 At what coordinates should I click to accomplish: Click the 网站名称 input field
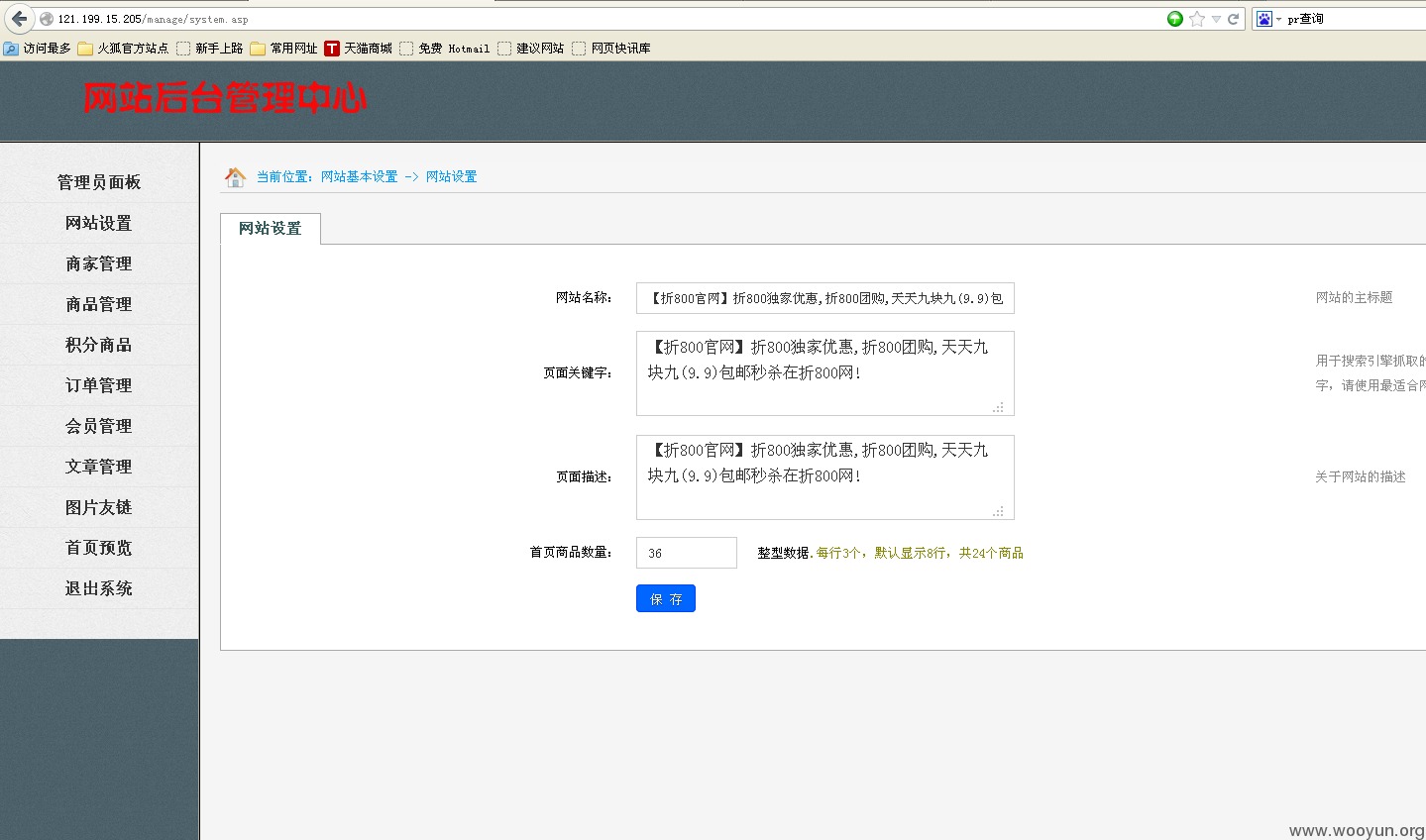click(x=824, y=298)
